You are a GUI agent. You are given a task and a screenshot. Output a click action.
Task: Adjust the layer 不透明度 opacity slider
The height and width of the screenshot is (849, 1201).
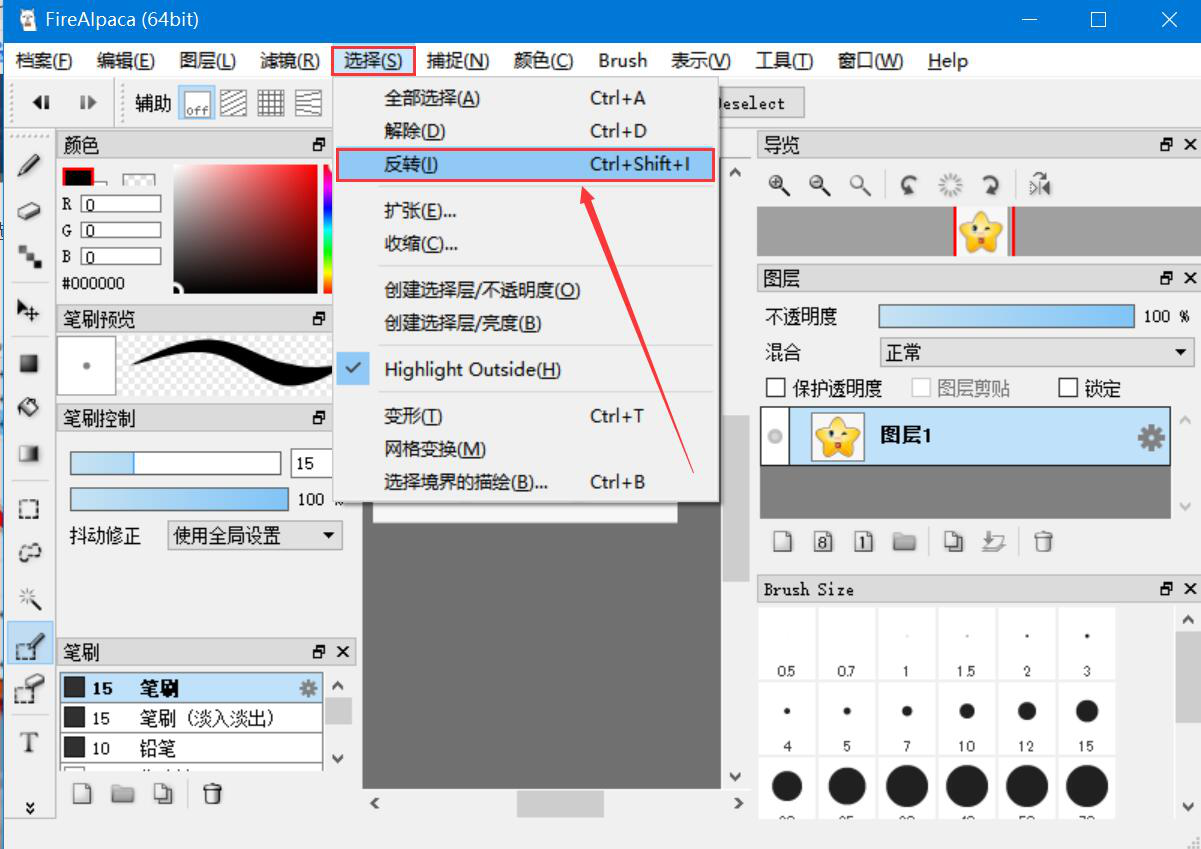(1006, 316)
